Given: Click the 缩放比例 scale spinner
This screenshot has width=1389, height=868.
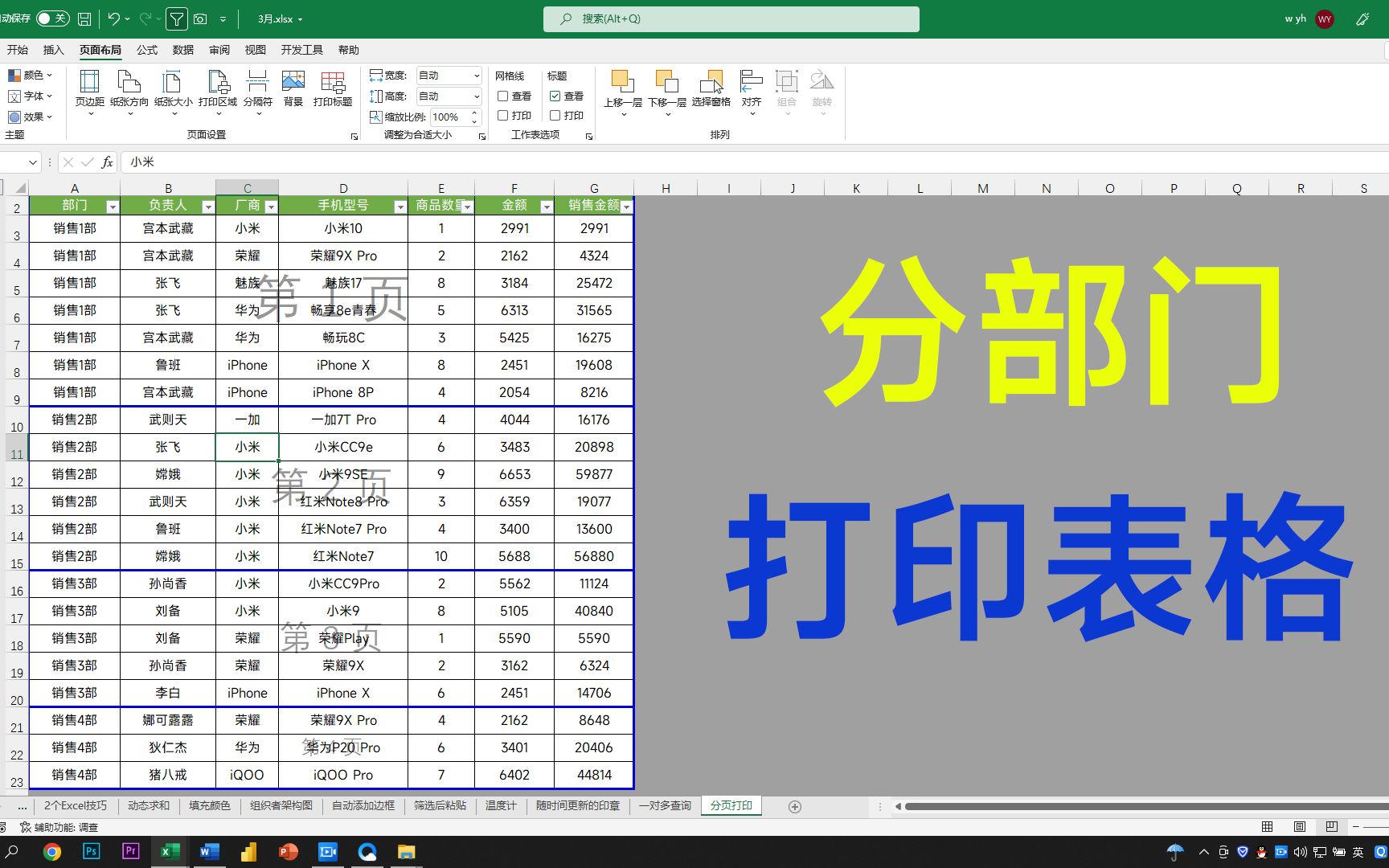Looking at the screenshot, I should [x=474, y=117].
